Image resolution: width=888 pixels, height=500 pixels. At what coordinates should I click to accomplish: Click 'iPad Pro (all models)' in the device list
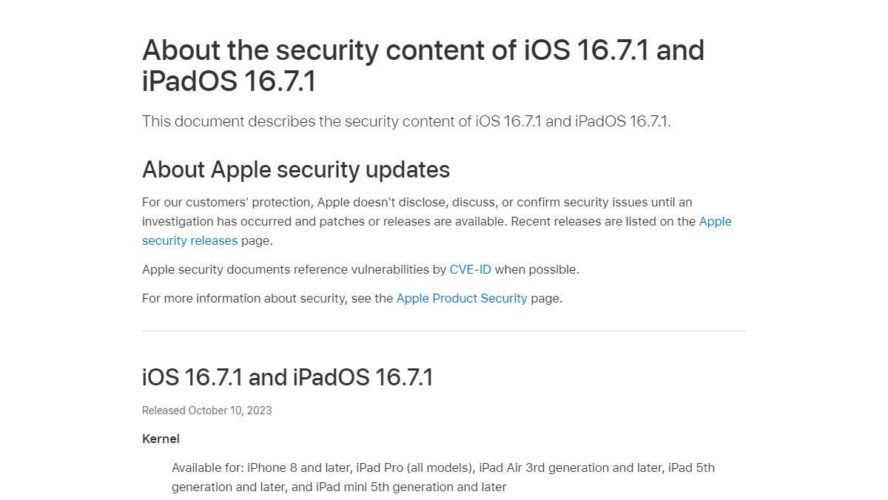pos(415,468)
